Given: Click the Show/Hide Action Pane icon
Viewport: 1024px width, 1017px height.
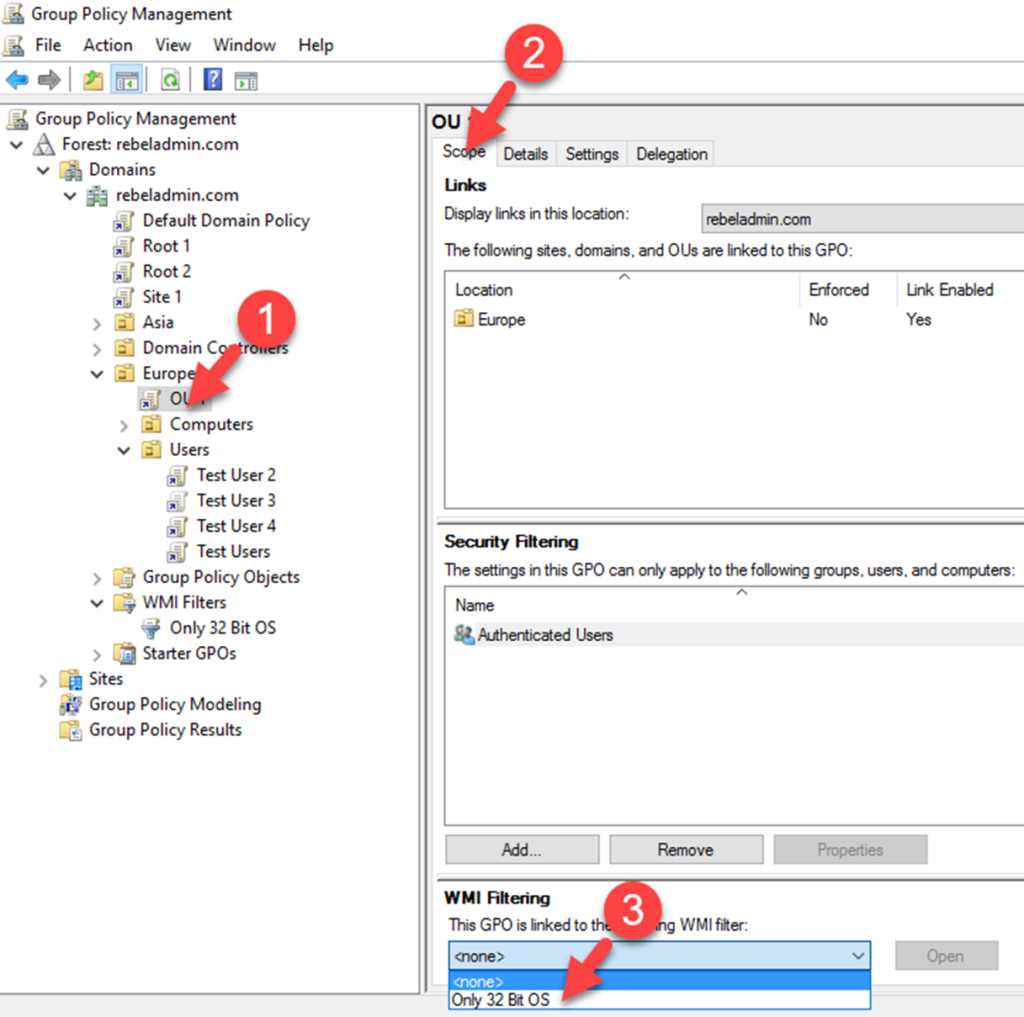Looking at the screenshot, I should click(246, 80).
